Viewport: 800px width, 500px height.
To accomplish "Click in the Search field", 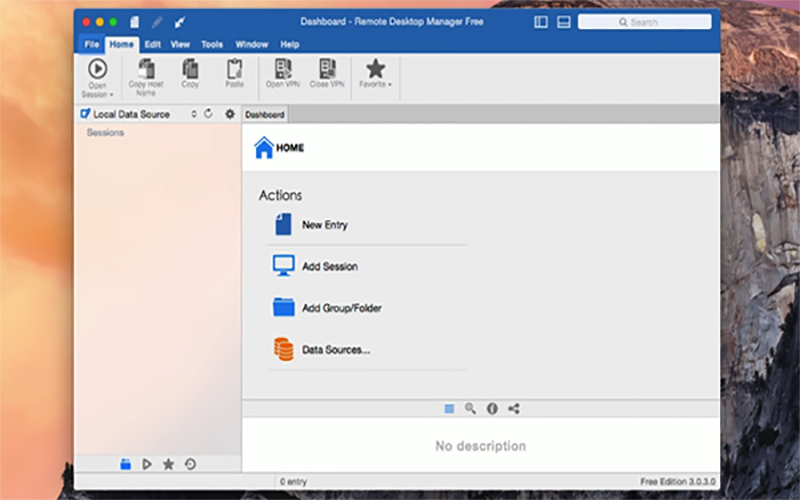I will (x=644, y=22).
